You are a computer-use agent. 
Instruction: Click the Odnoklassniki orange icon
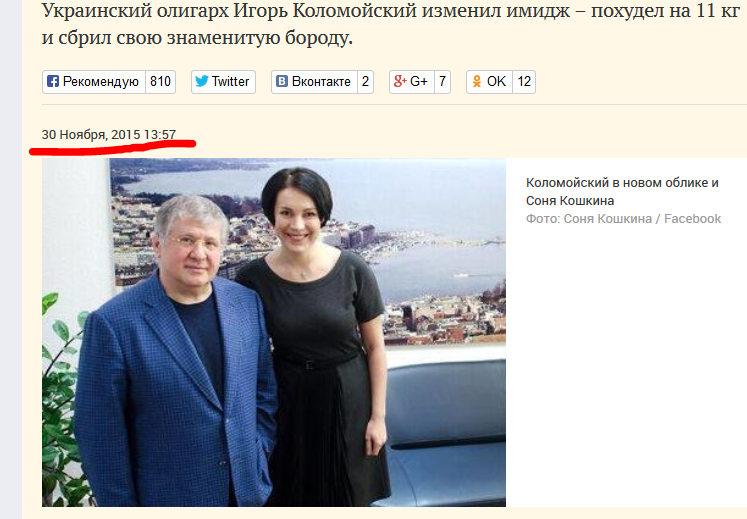pyautogui.click(x=476, y=81)
